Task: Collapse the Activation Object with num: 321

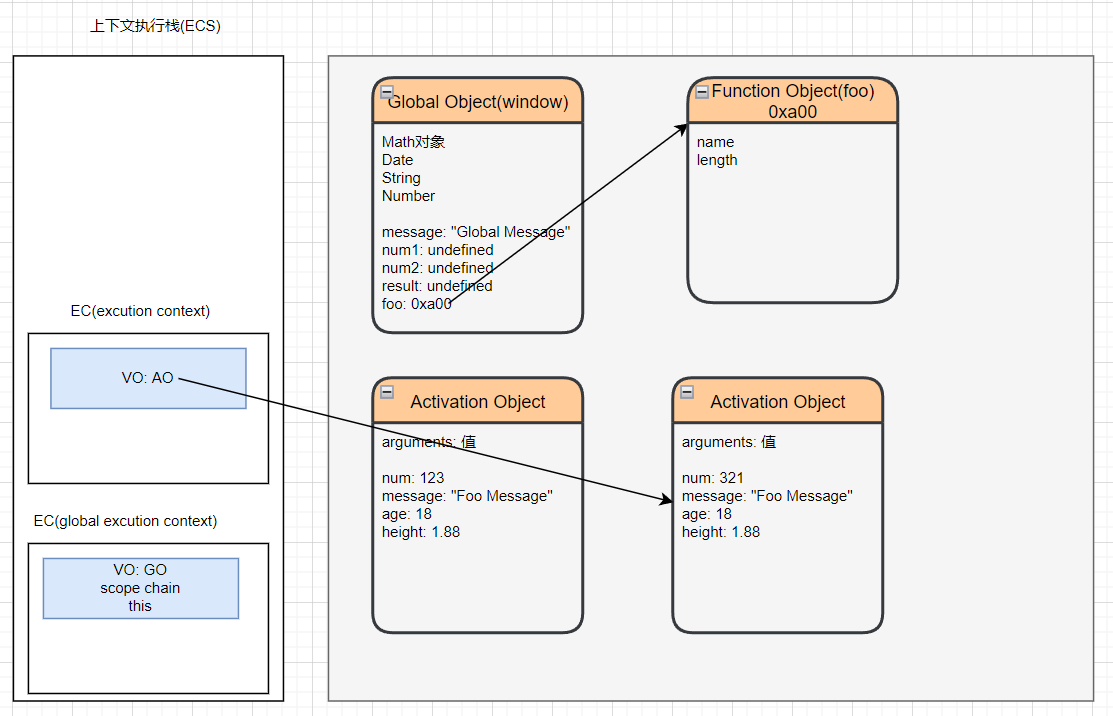Action: click(x=687, y=392)
